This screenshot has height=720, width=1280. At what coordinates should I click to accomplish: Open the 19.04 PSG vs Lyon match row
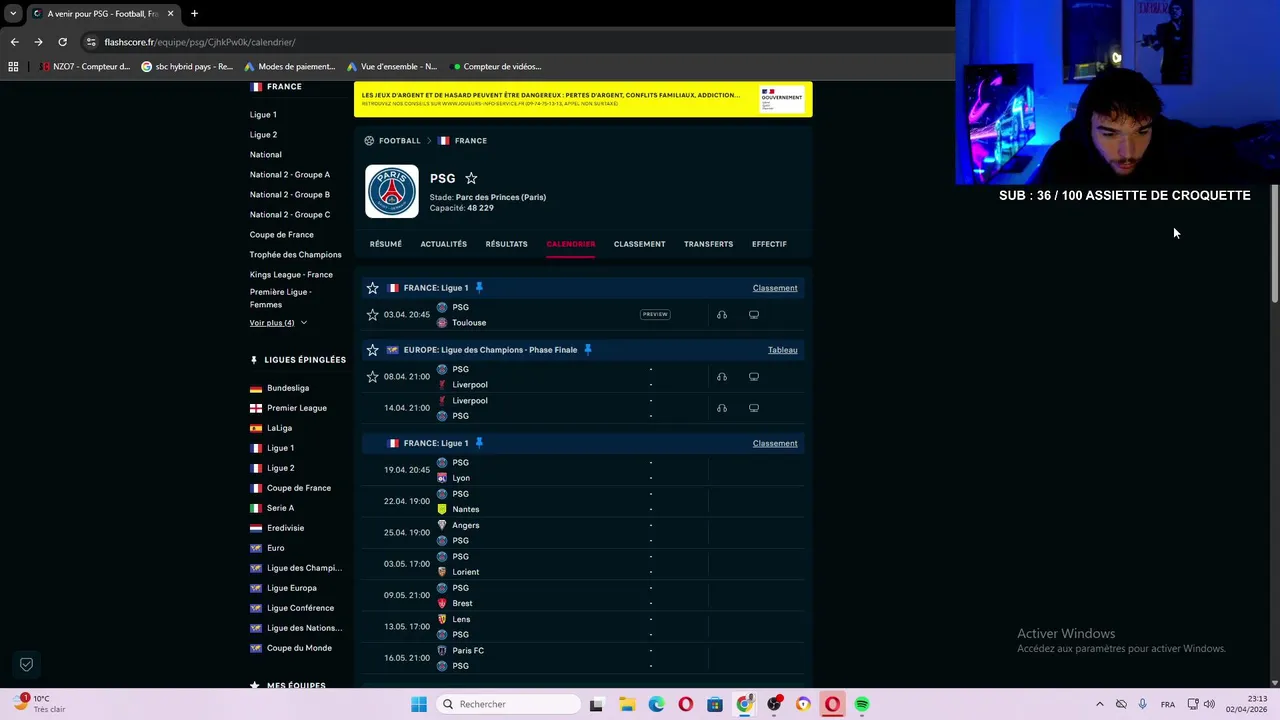click(583, 470)
